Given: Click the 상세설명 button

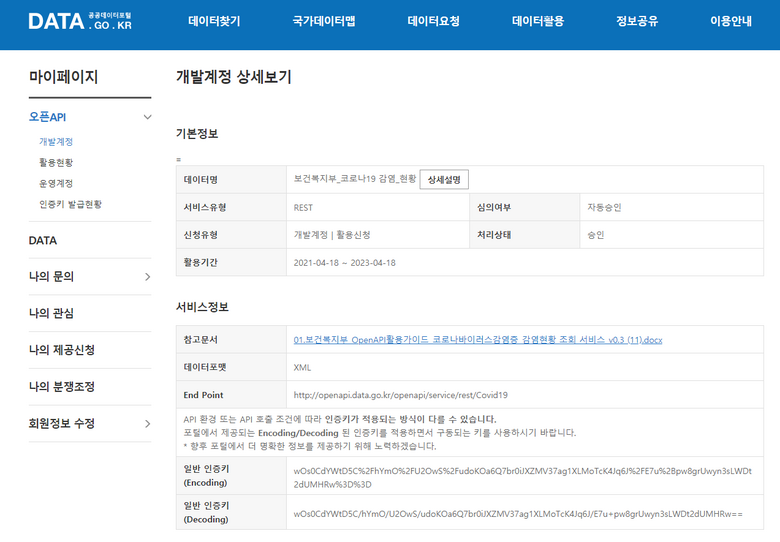Looking at the screenshot, I should pyautogui.click(x=444, y=180).
